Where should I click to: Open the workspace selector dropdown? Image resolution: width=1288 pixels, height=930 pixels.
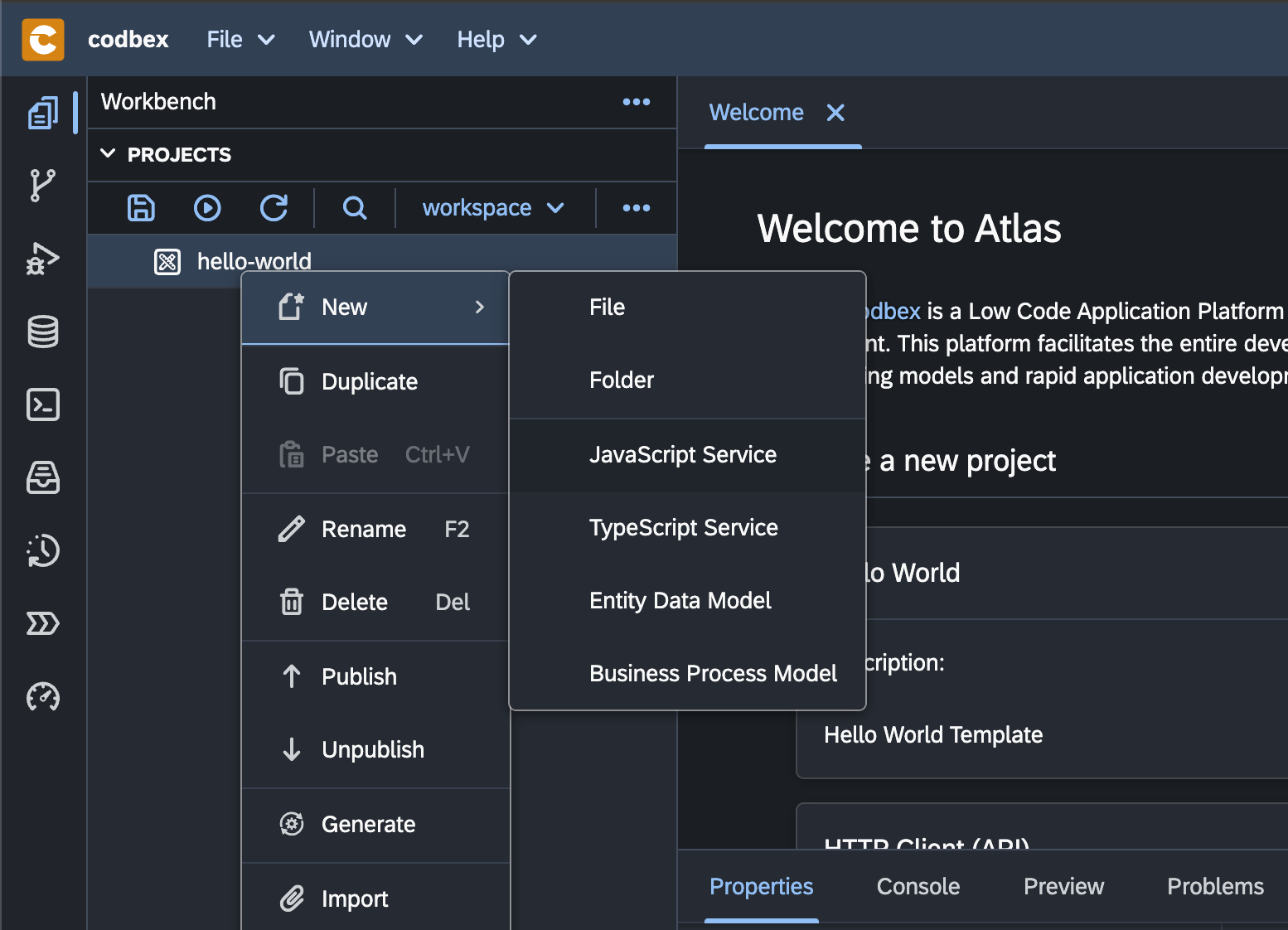pos(493,208)
